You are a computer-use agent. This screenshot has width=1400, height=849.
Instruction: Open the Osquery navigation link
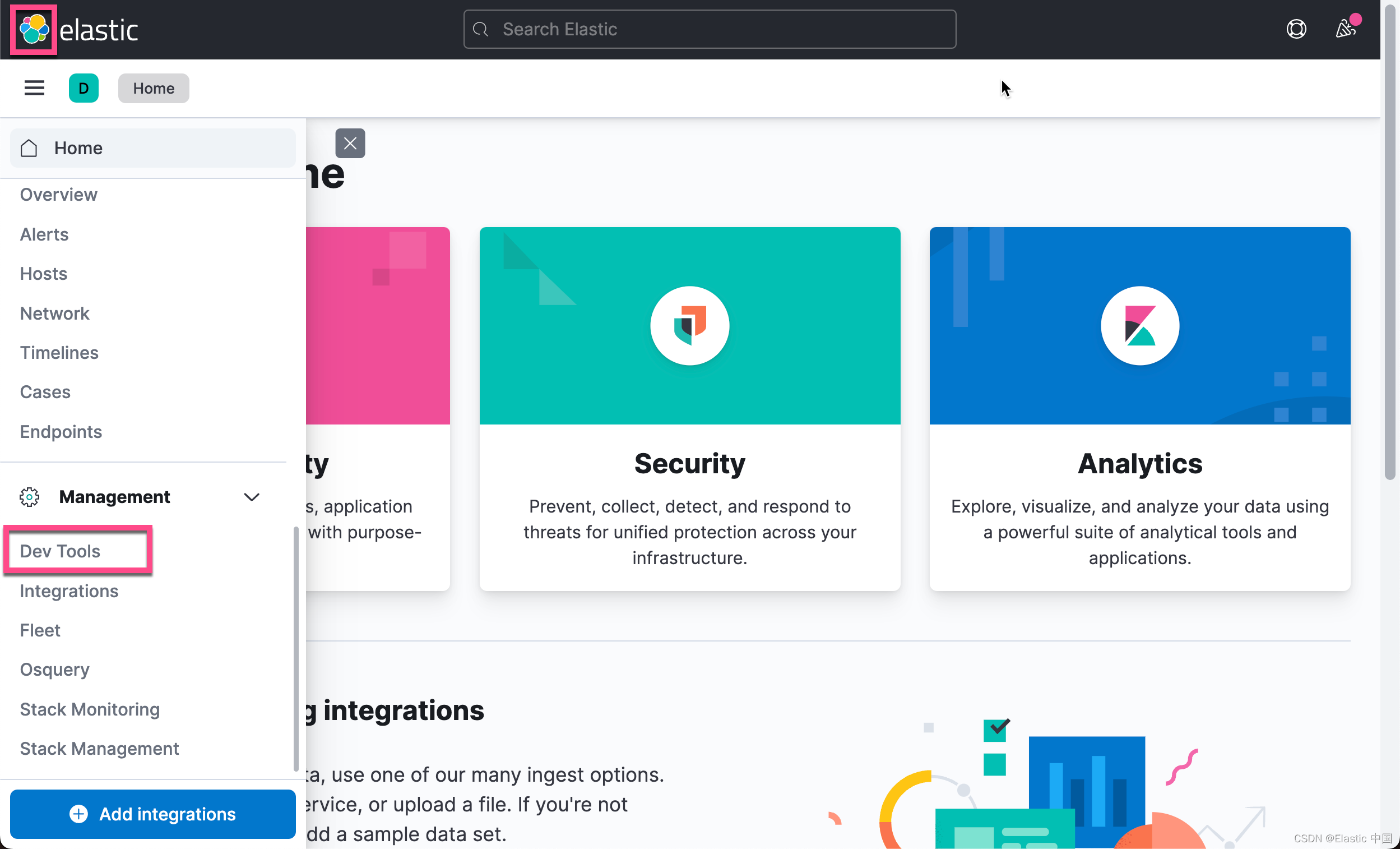click(x=54, y=670)
